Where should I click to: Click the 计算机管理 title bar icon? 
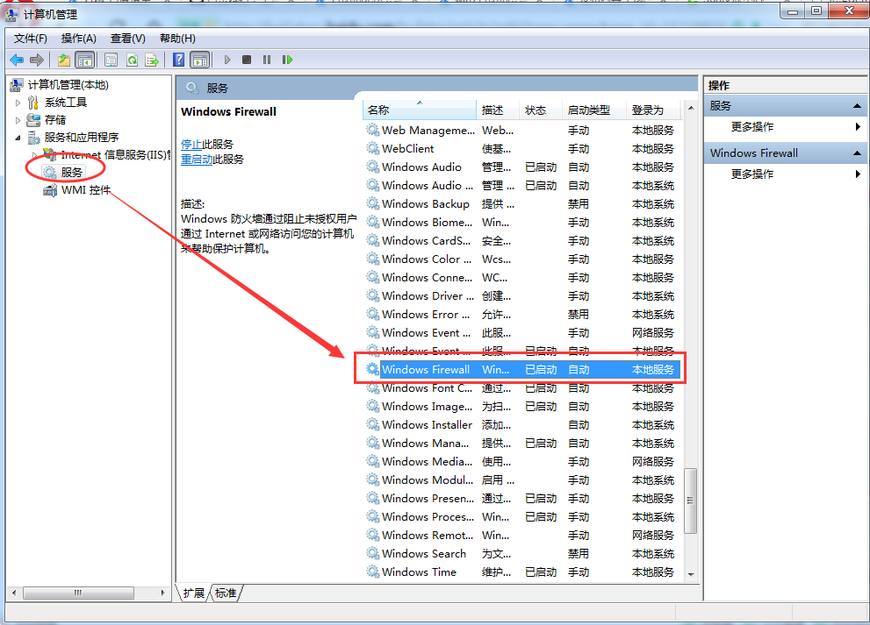(11, 14)
